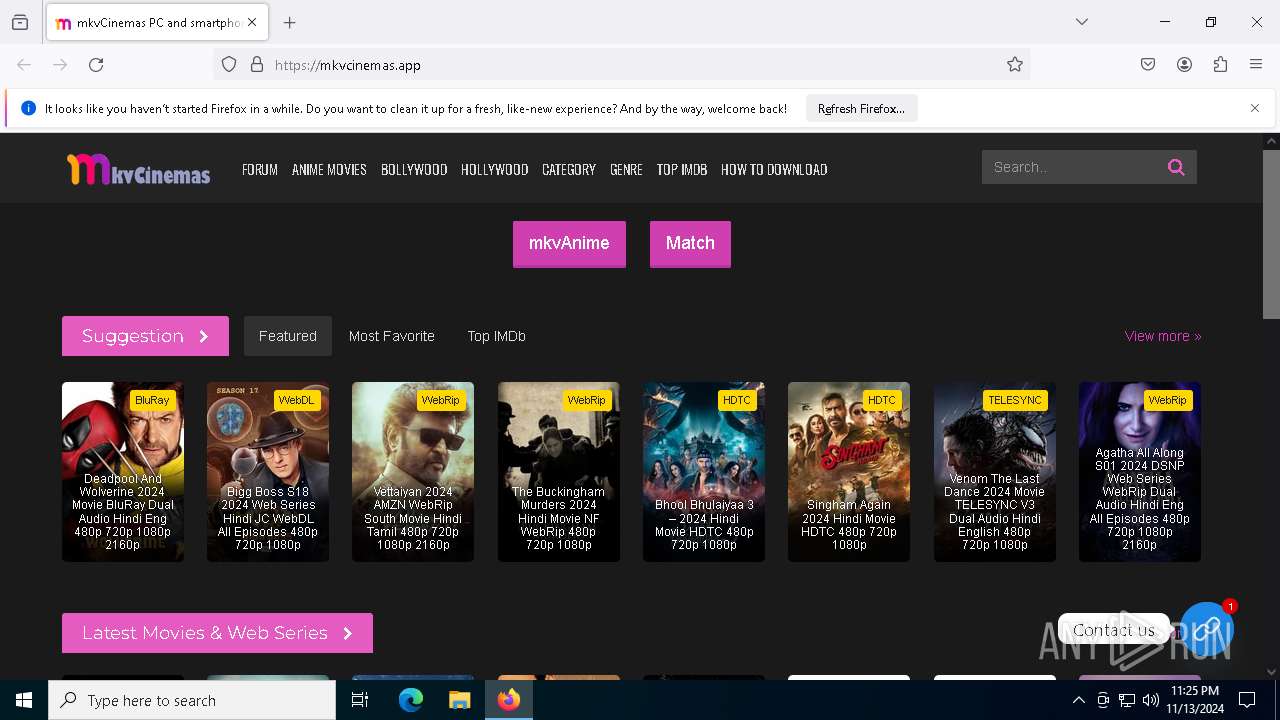The height and width of the screenshot is (720, 1280).
Task: Click the Match button
Action: tap(690, 244)
